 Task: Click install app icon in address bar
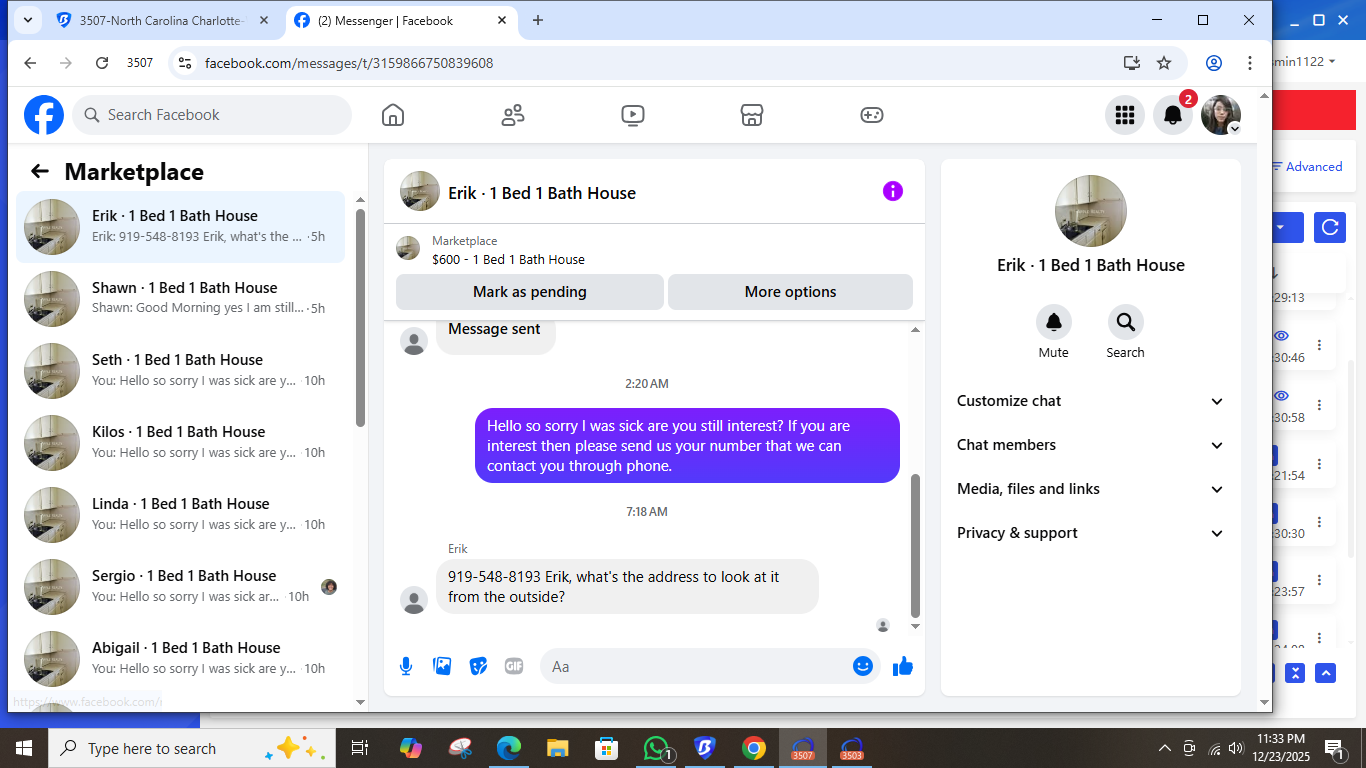click(x=1132, y=63)
